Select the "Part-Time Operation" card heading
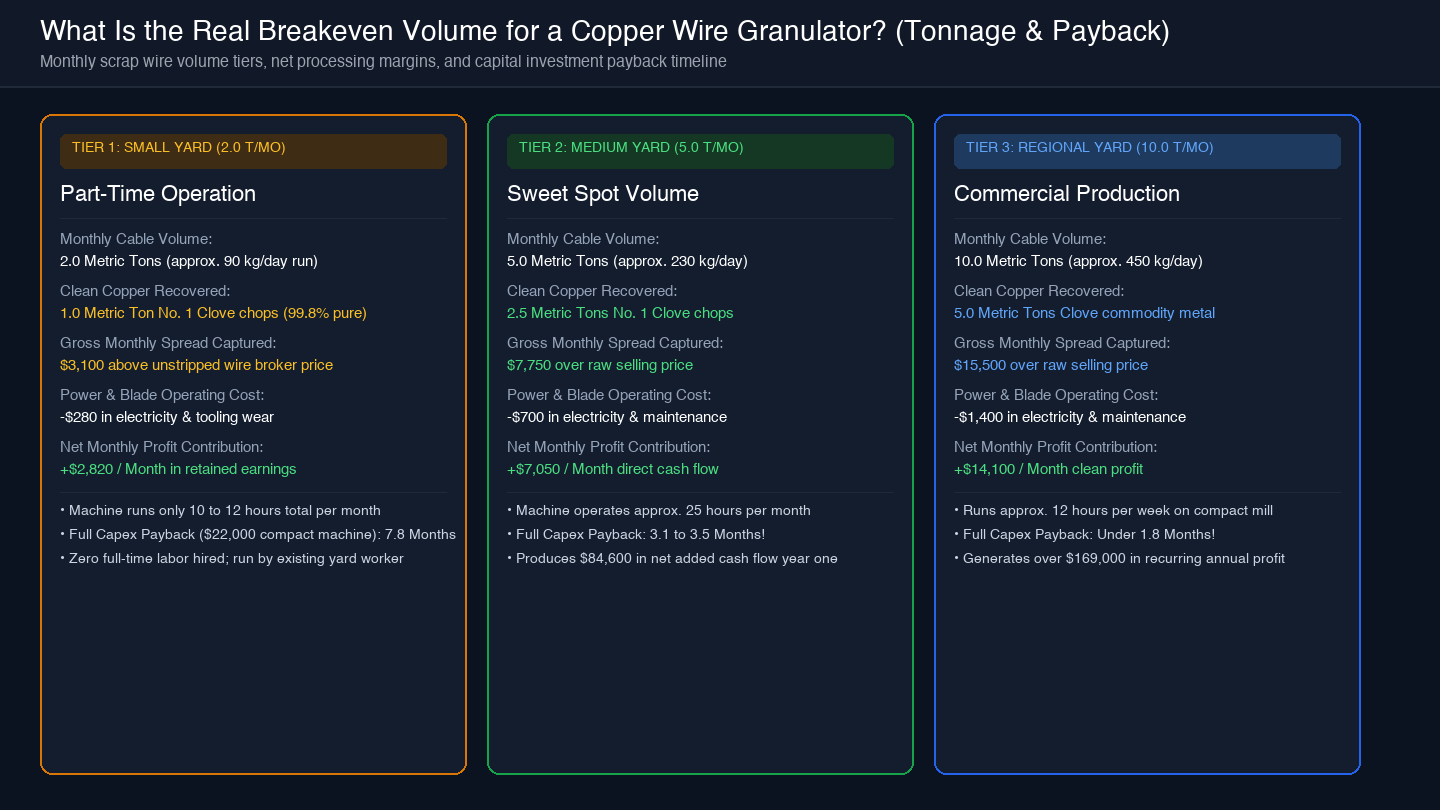 158,193
